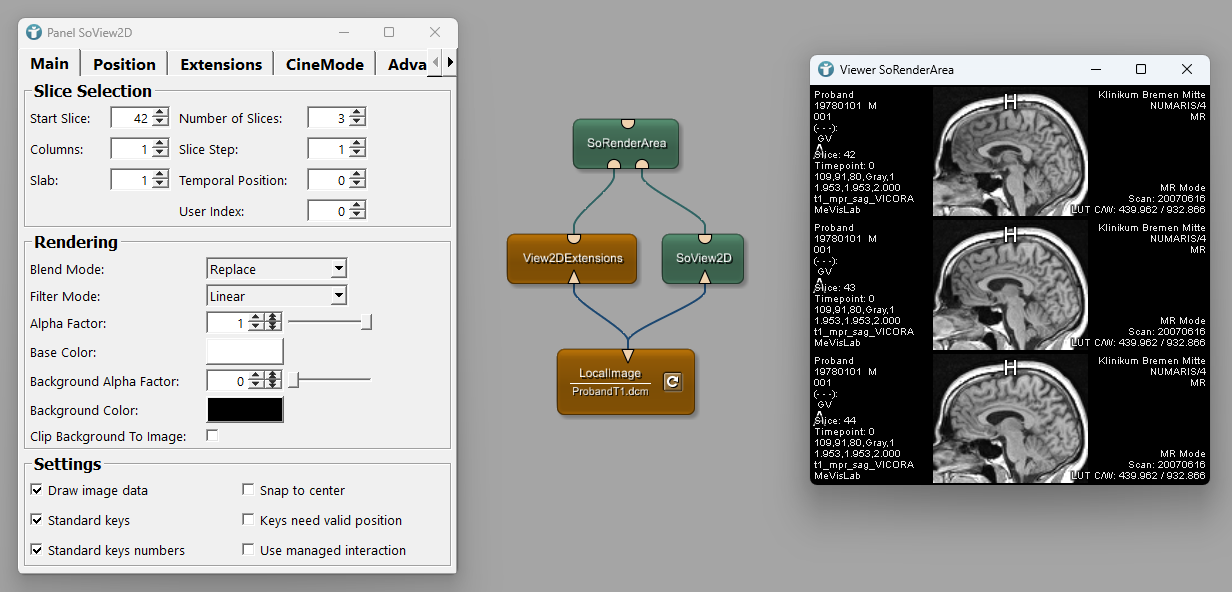This screenshot has width=1232, height=592.
Task: Maximize the Viewer SoRenderArea window
Action: (1141, 69)
